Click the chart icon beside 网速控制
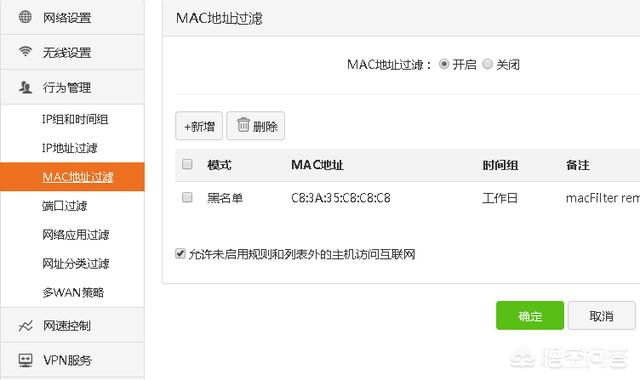 (25, 326)
